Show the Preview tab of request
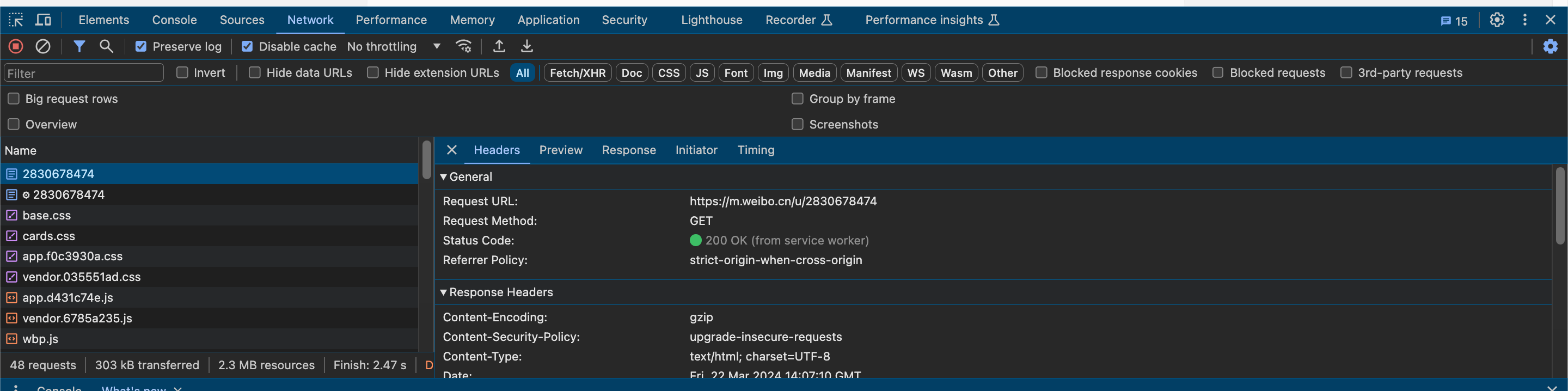 [x=561, y=150]
